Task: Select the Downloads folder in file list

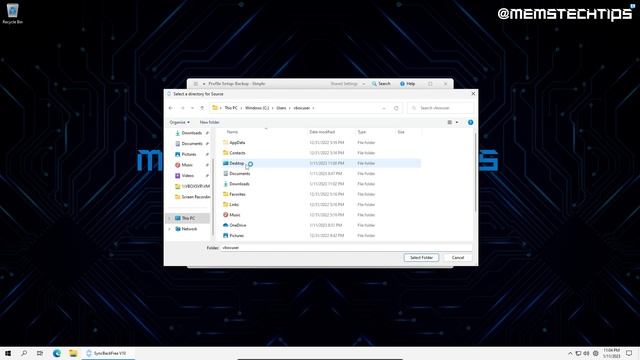Action: point(239,184)
